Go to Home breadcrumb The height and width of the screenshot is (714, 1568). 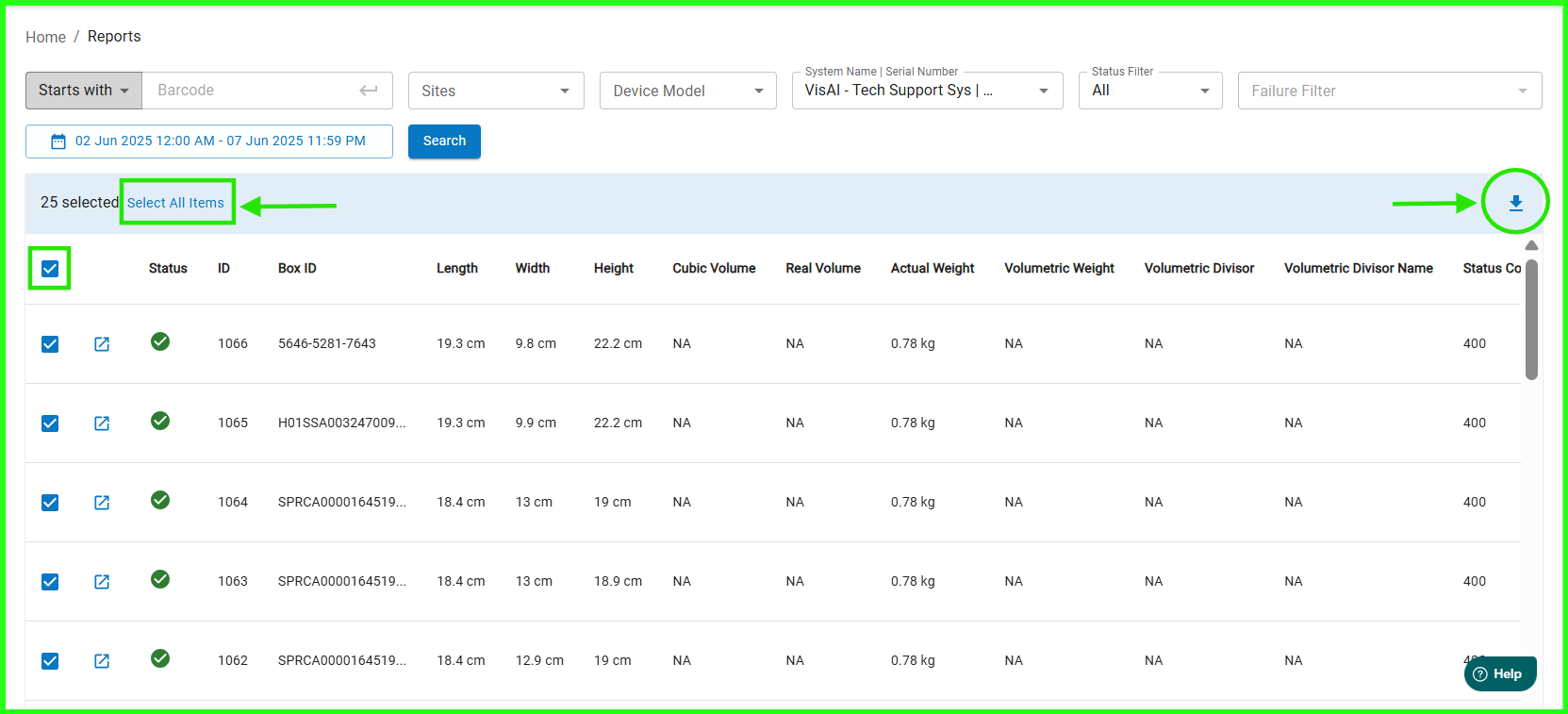click(x=45, y=37)
